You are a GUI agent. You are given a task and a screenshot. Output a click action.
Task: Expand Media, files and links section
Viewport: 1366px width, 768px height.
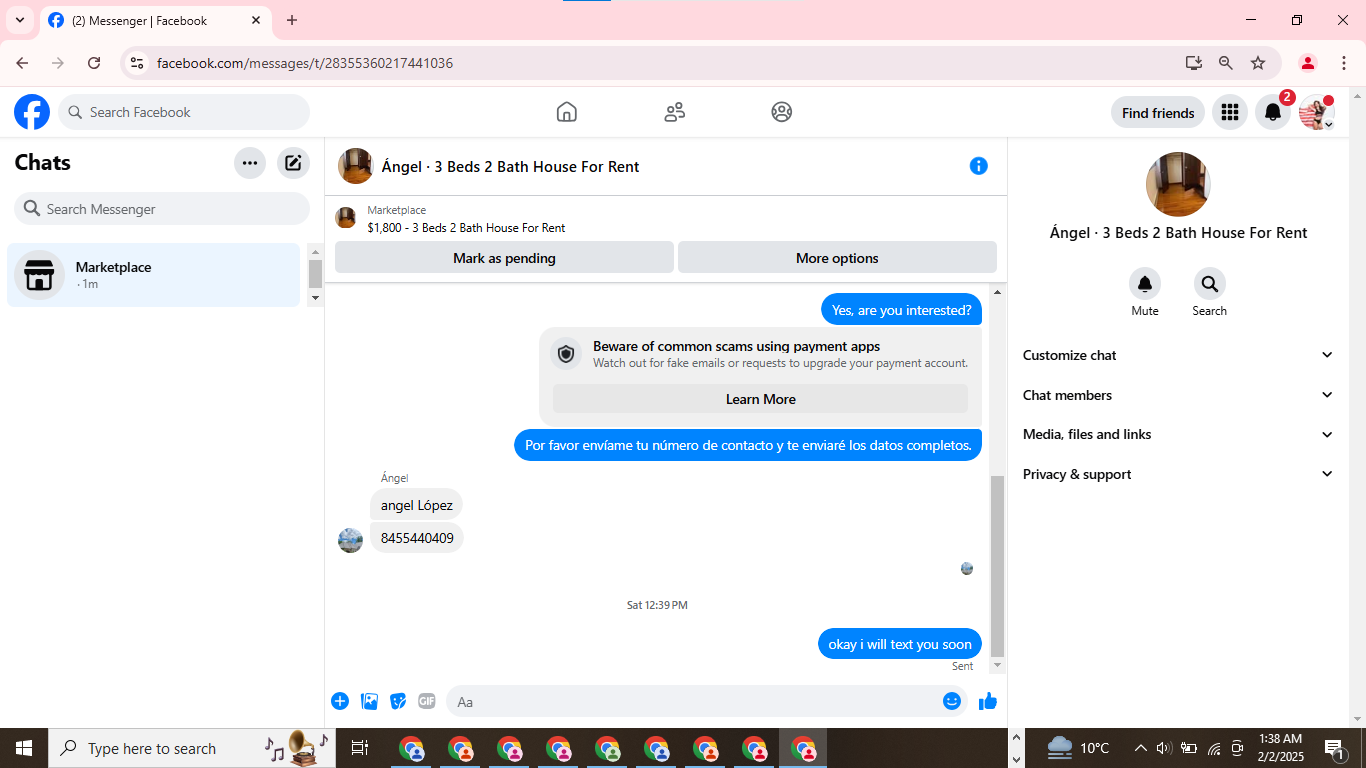[x=1178, y=434]
